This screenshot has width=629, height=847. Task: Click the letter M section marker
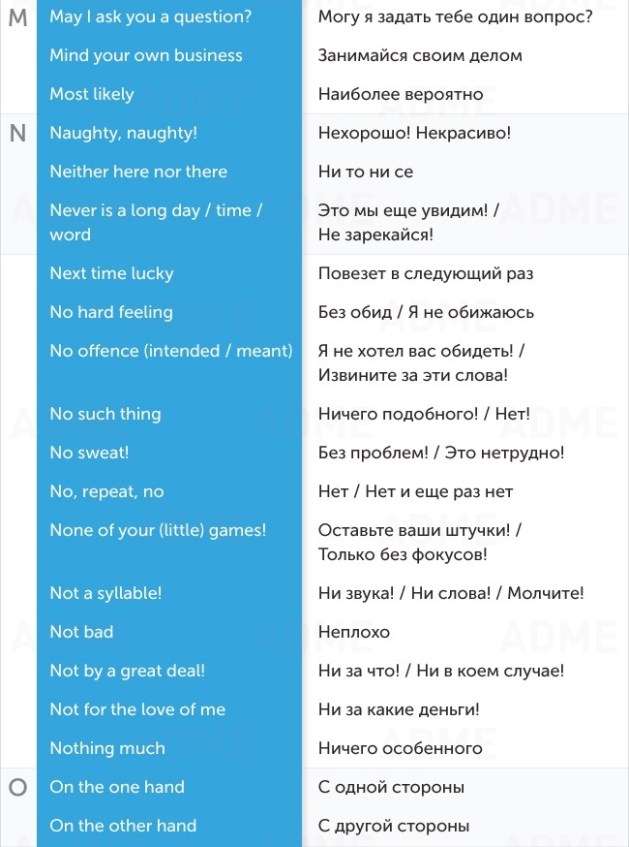tap(17, 17)
